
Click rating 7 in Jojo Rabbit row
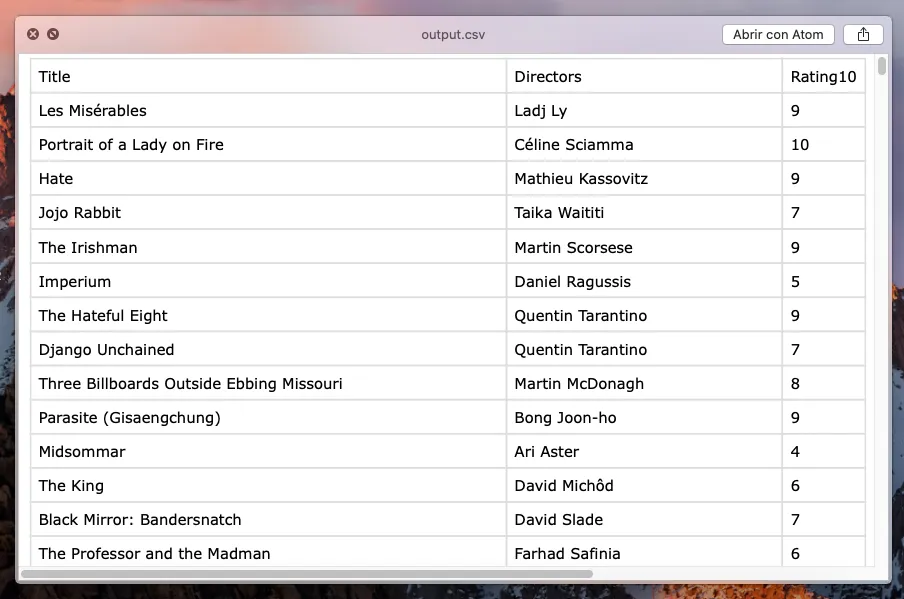[x=823, y=213]
